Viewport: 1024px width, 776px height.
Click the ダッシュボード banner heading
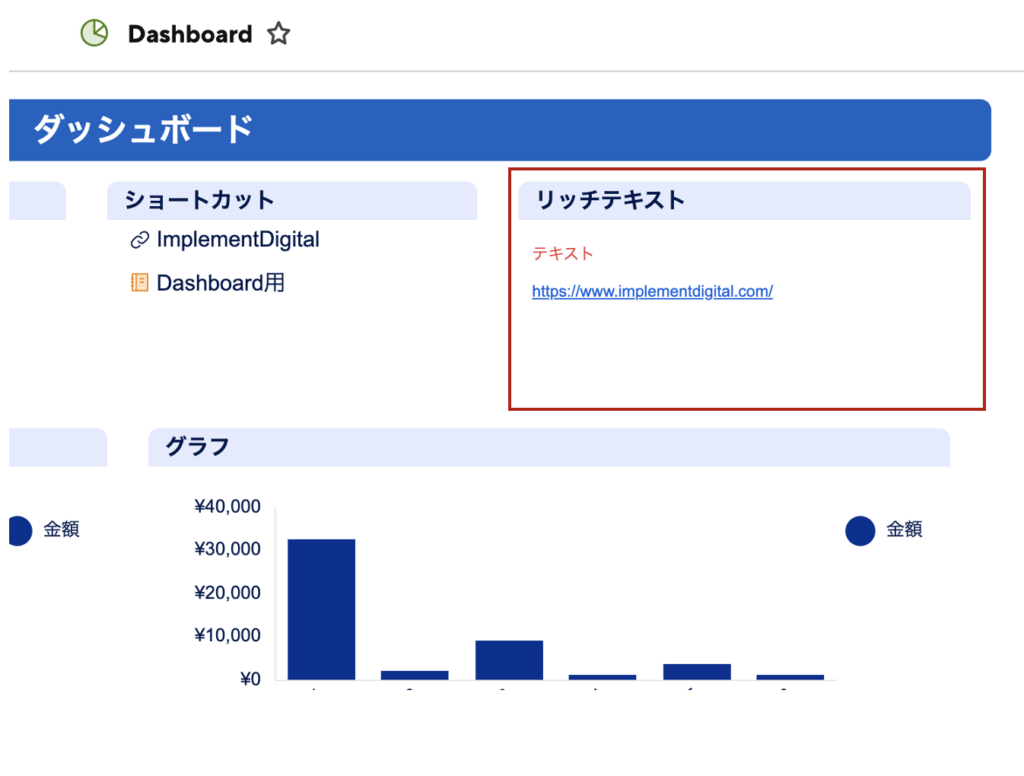(x=144, y=129)
